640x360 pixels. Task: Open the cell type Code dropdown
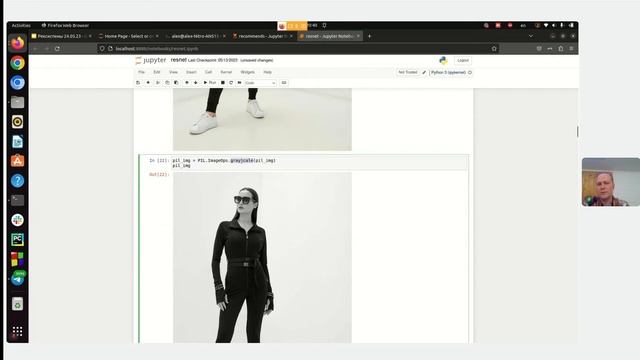click(x=260, y=83)
